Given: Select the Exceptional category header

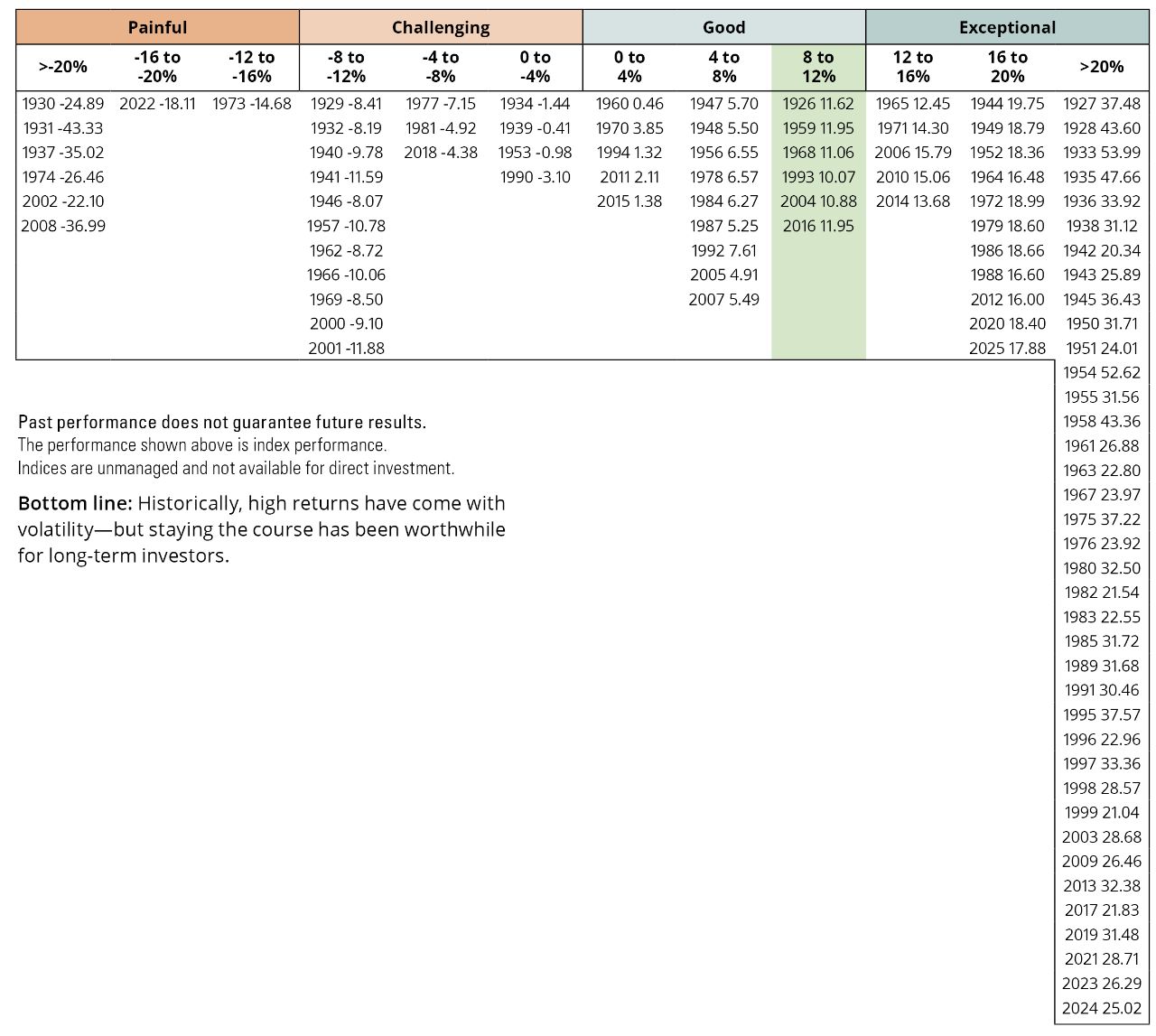Looking at the screenshot, I should (1007, 27).
